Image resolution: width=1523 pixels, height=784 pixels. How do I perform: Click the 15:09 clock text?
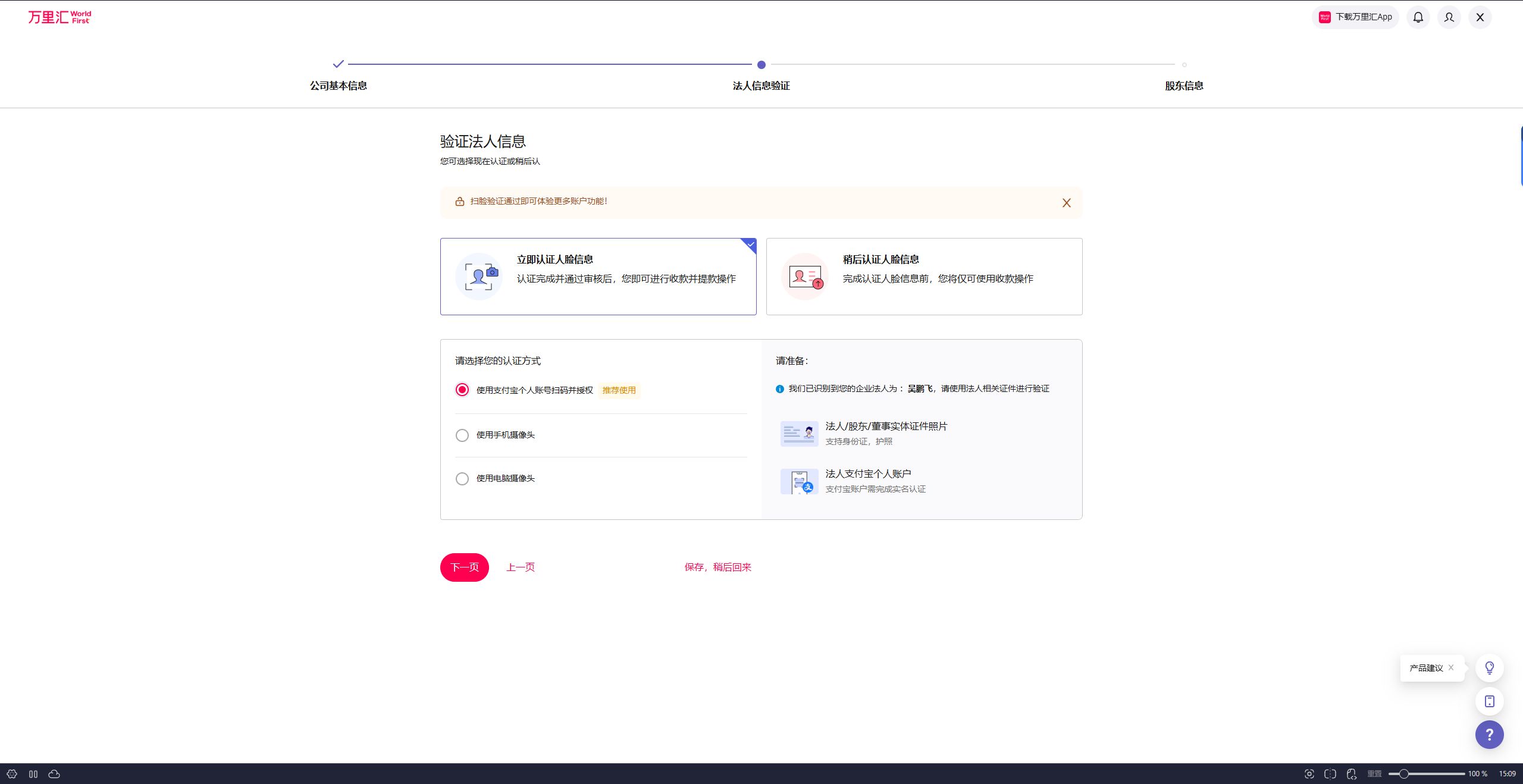tap(1508, 774)
